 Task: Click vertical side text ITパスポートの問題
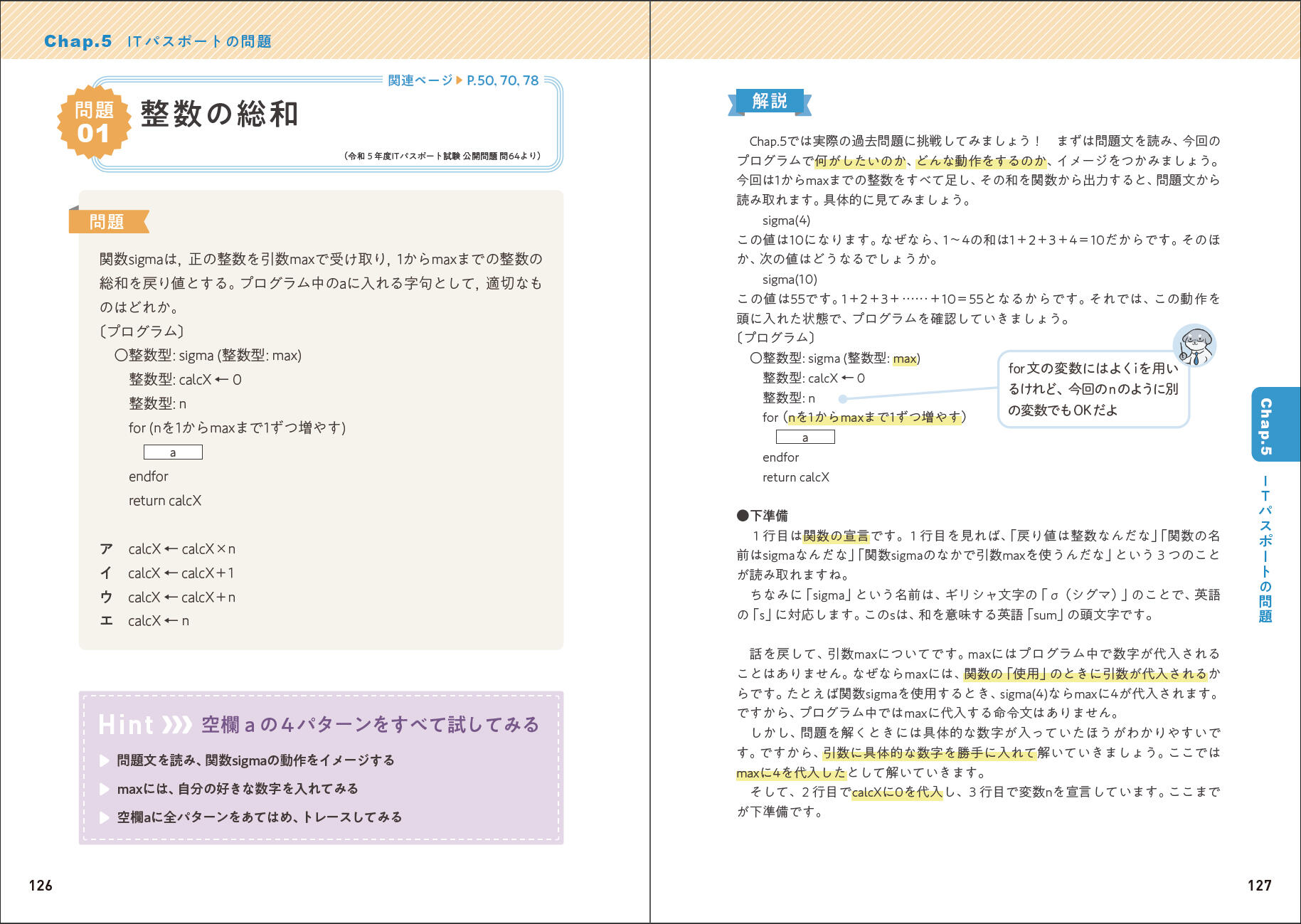(1265, 549)
